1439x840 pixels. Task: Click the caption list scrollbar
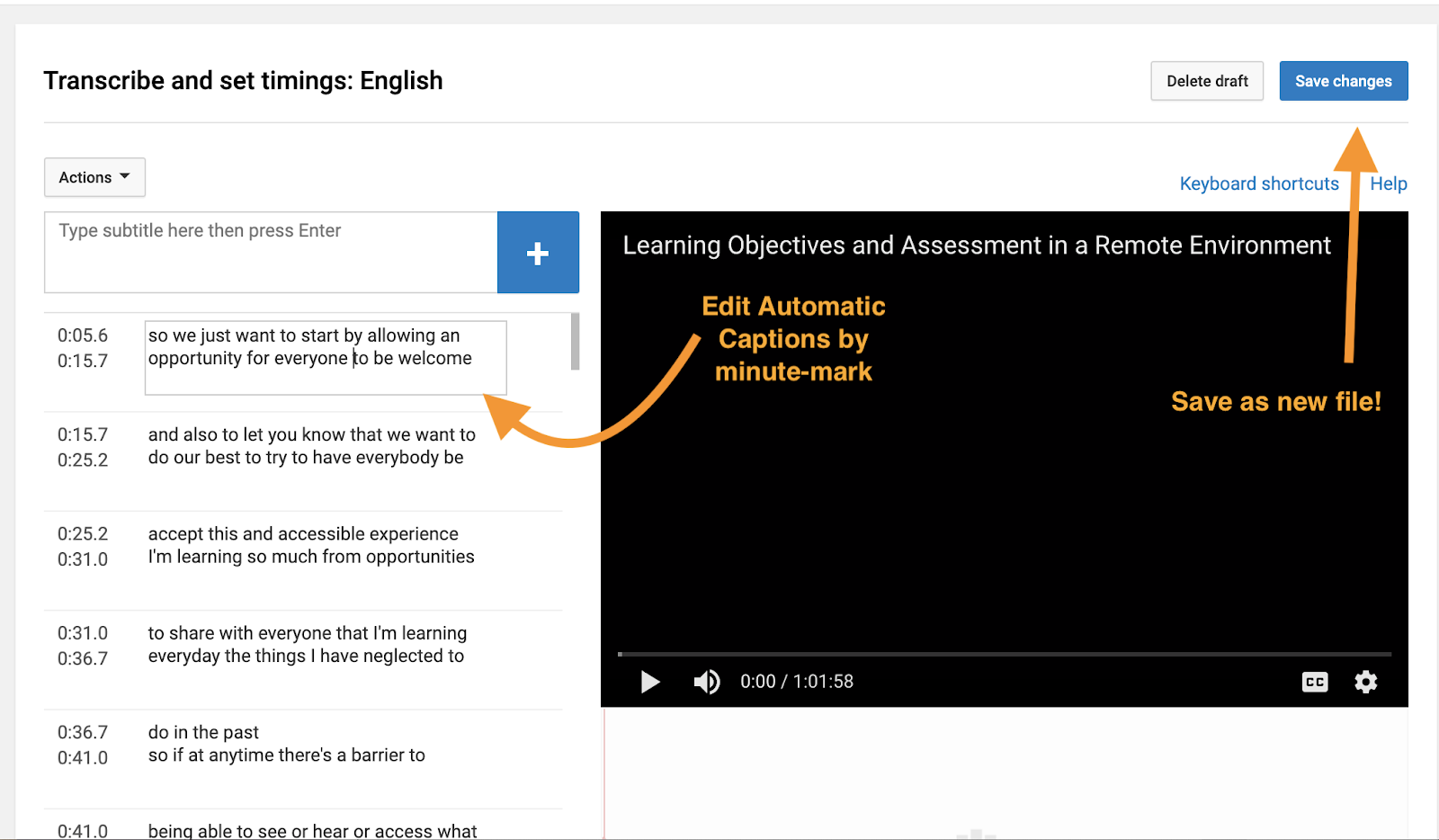point(575,341)
